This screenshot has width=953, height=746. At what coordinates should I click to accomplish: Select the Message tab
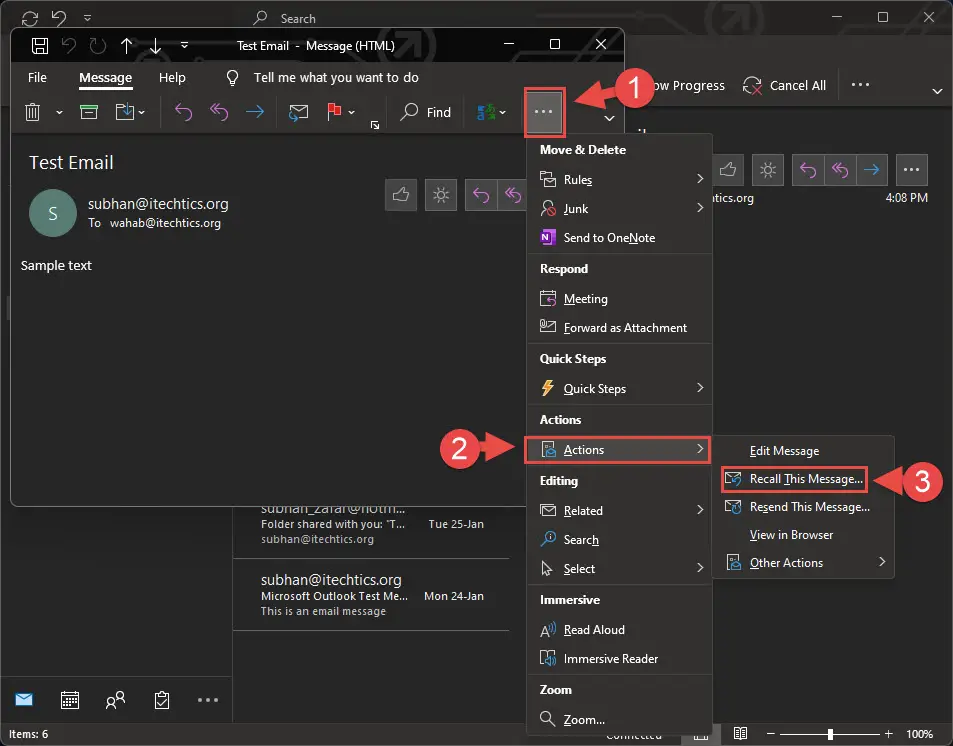coord(105,78)
